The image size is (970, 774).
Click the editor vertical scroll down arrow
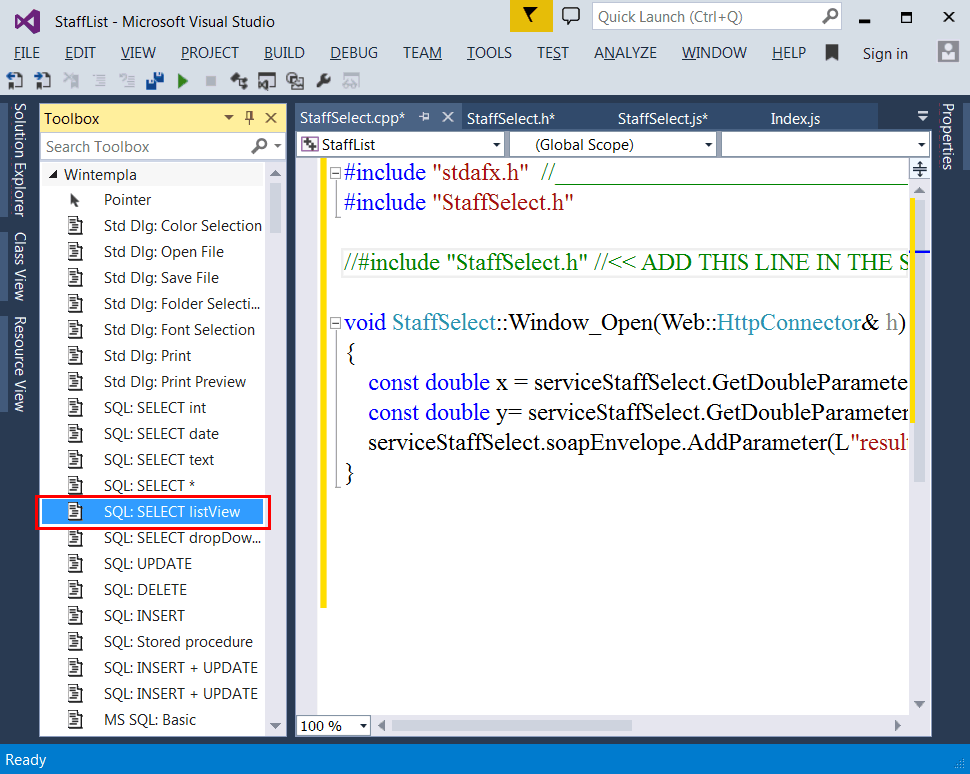tap(919, 704)
